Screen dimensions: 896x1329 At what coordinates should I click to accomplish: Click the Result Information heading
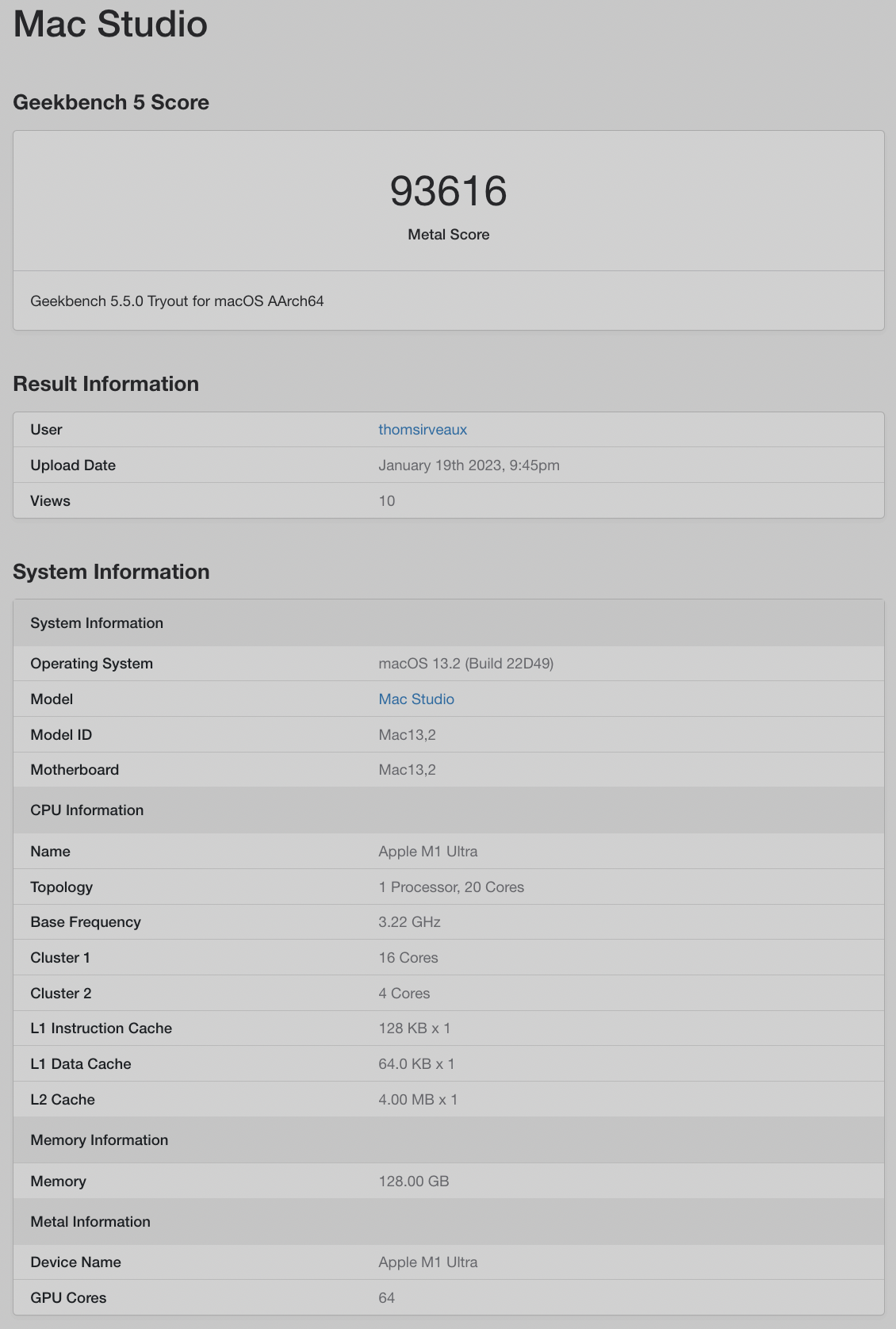(x=105, y=384)
